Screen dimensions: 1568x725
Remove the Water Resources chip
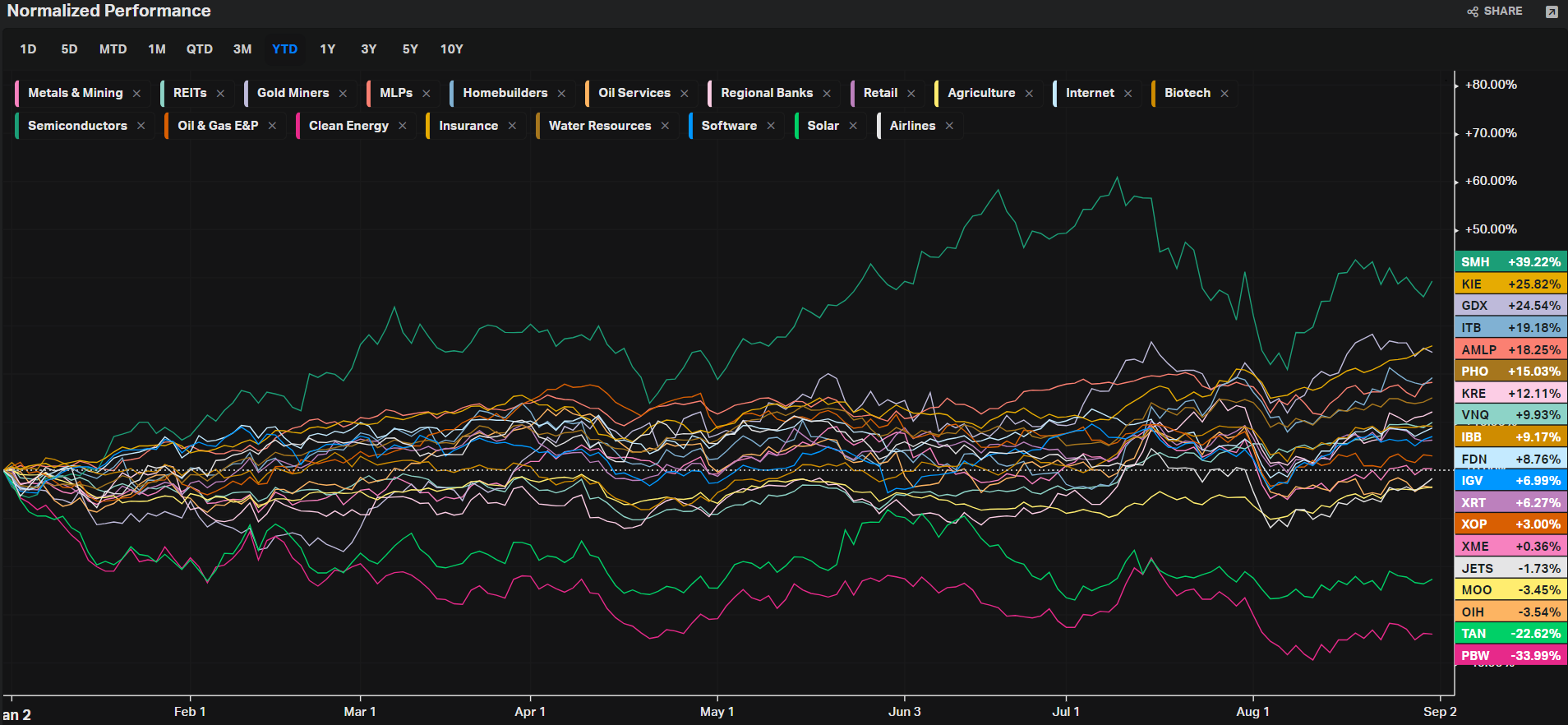tap(665, 126)
